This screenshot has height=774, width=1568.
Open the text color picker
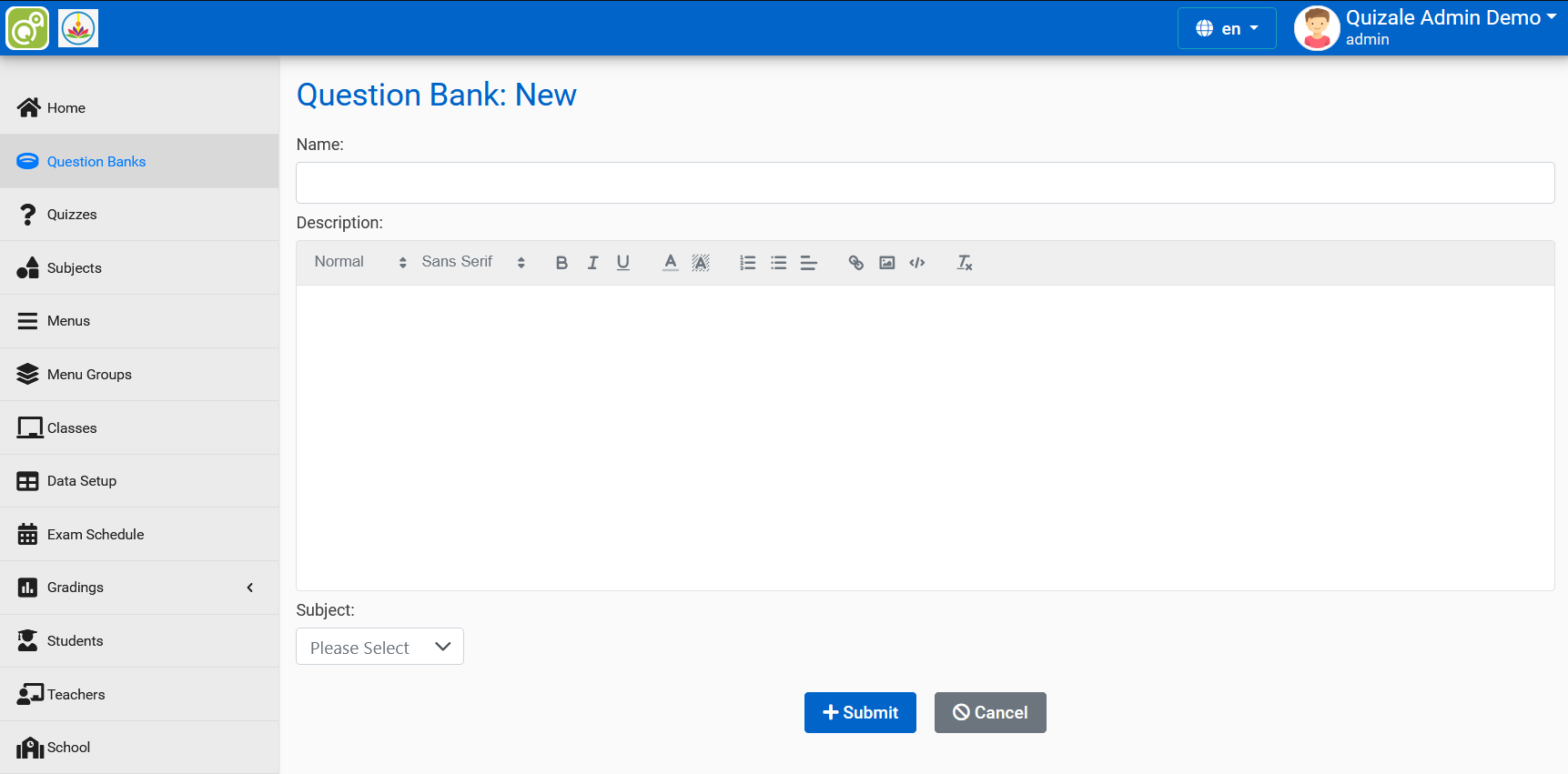[x=670, y=263]
